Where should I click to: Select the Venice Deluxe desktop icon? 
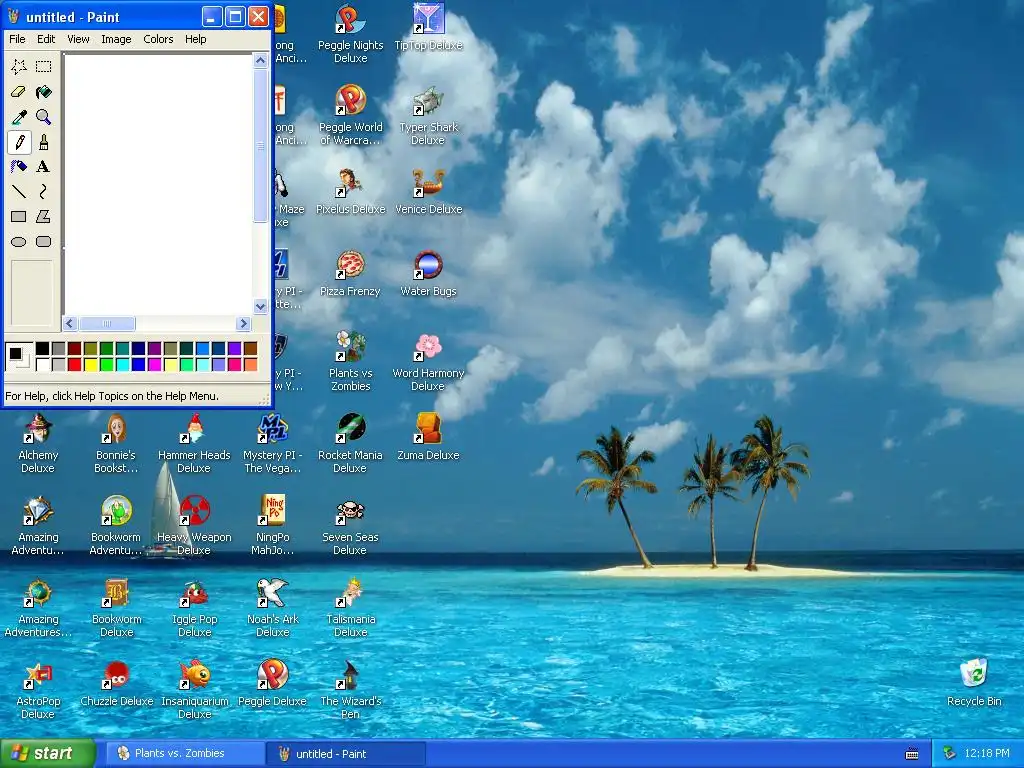428,191
